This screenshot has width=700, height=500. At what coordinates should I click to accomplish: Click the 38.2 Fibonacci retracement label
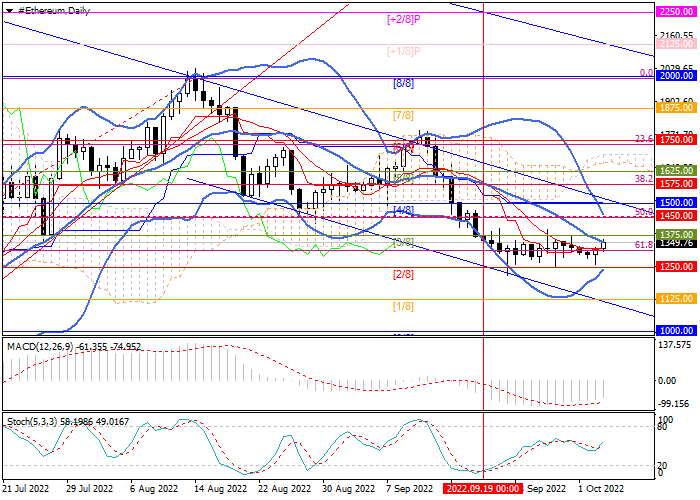(x=644, y=177)
